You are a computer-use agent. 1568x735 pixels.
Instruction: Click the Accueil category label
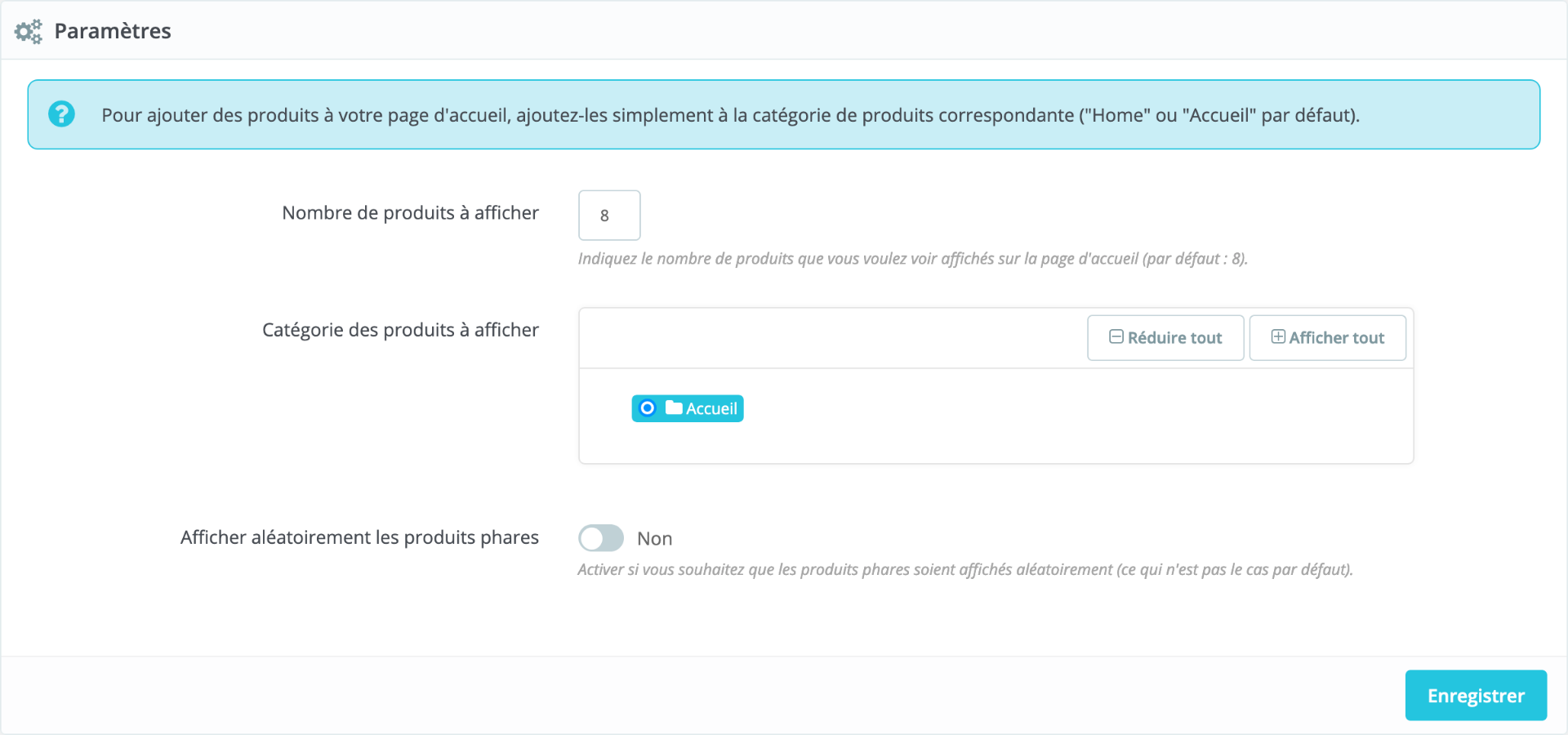(711, 408)
